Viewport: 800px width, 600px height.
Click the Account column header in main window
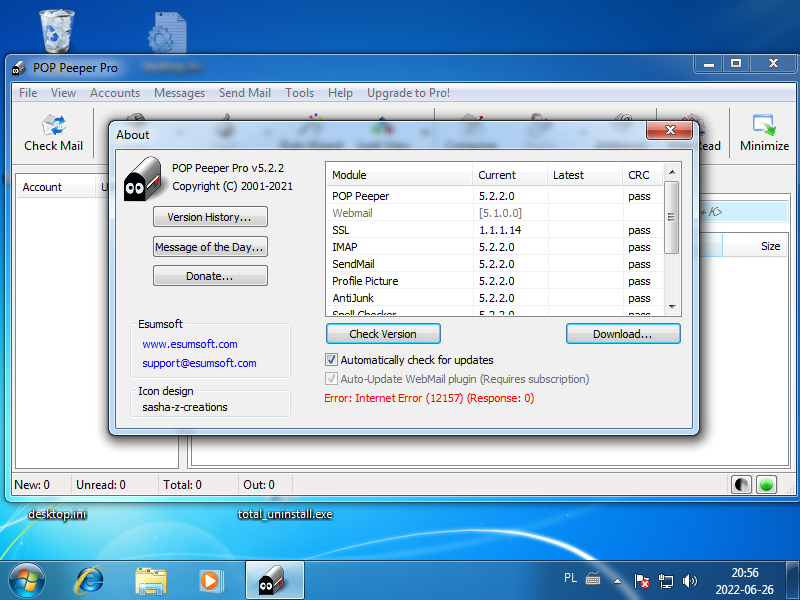point(56,187)
